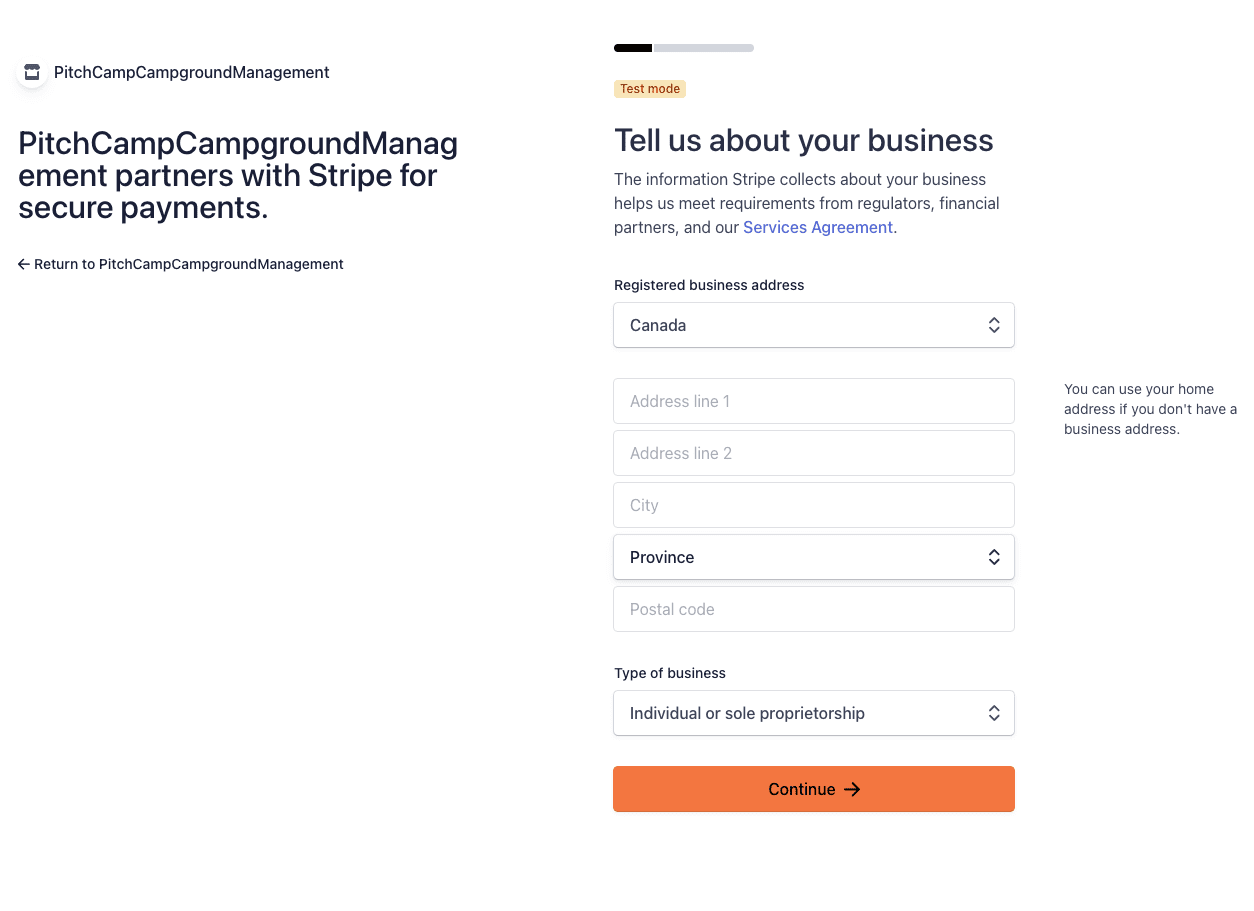This screenshot has width=1254, height=911.
Task: Click into the Address line 2 field
Action: pos(814,453)
